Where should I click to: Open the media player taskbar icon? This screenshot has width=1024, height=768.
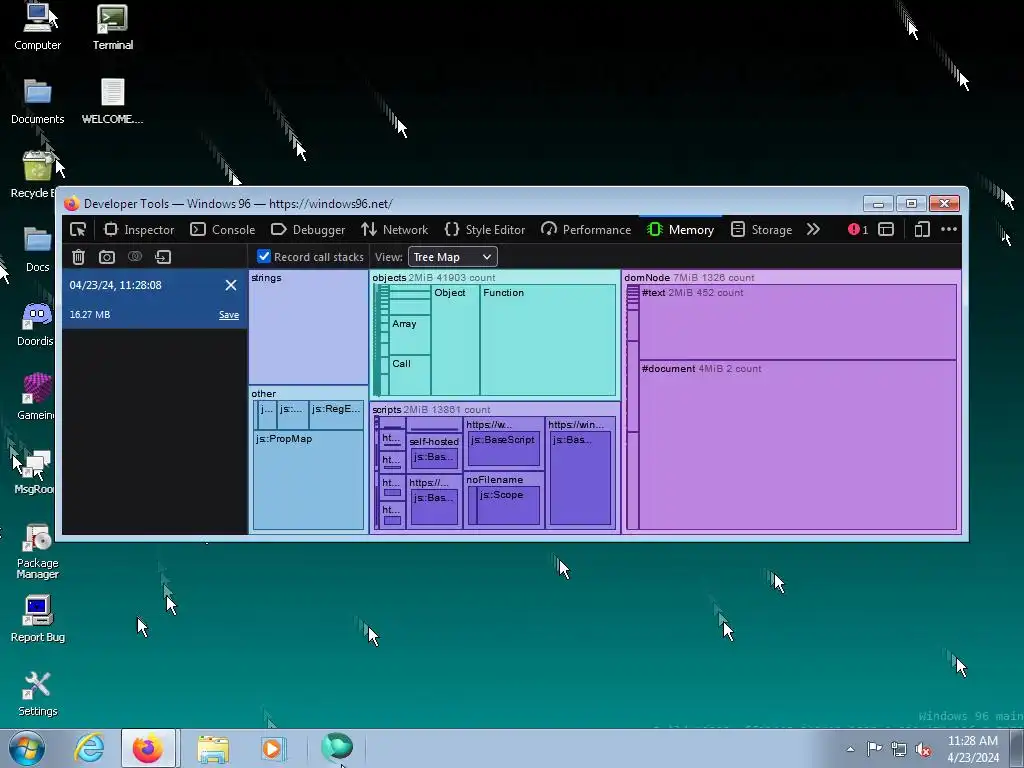[272, 748]
